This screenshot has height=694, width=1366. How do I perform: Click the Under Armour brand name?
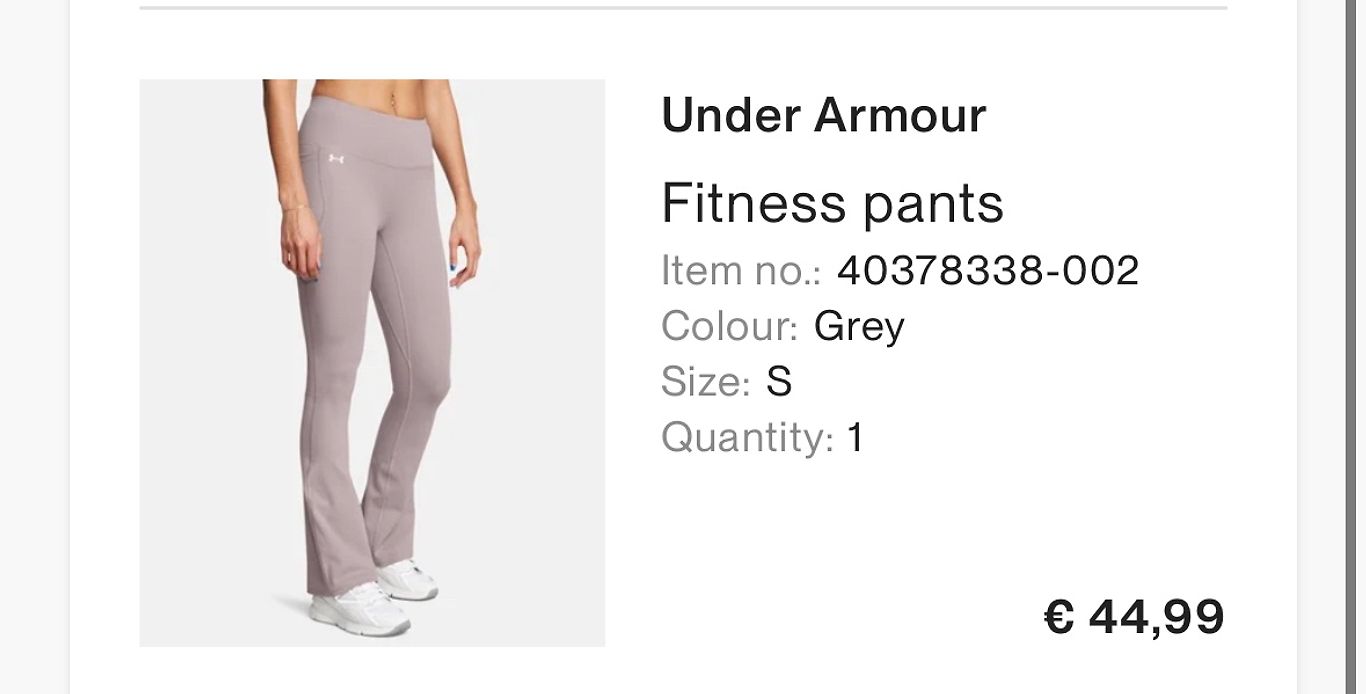(824, 115)
